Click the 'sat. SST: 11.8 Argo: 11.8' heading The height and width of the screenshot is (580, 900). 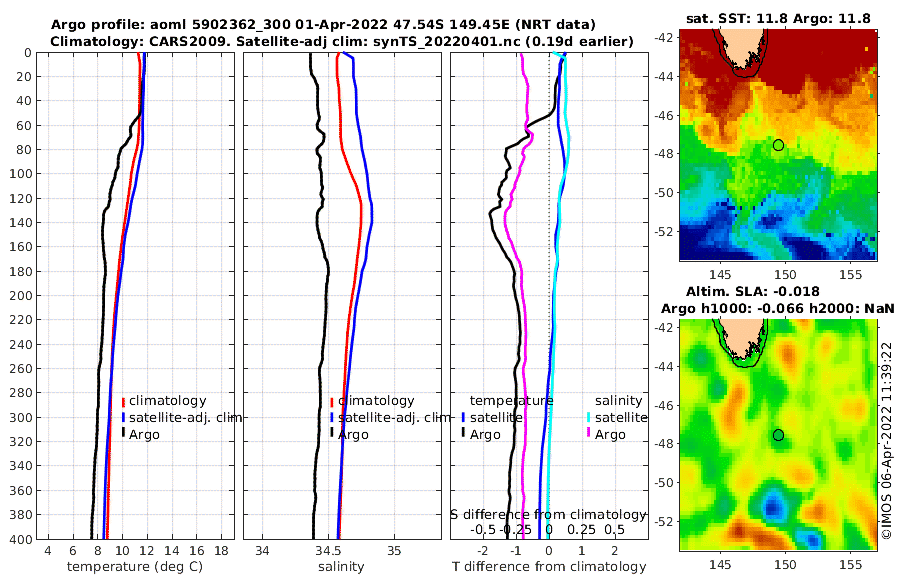(778, 19)
